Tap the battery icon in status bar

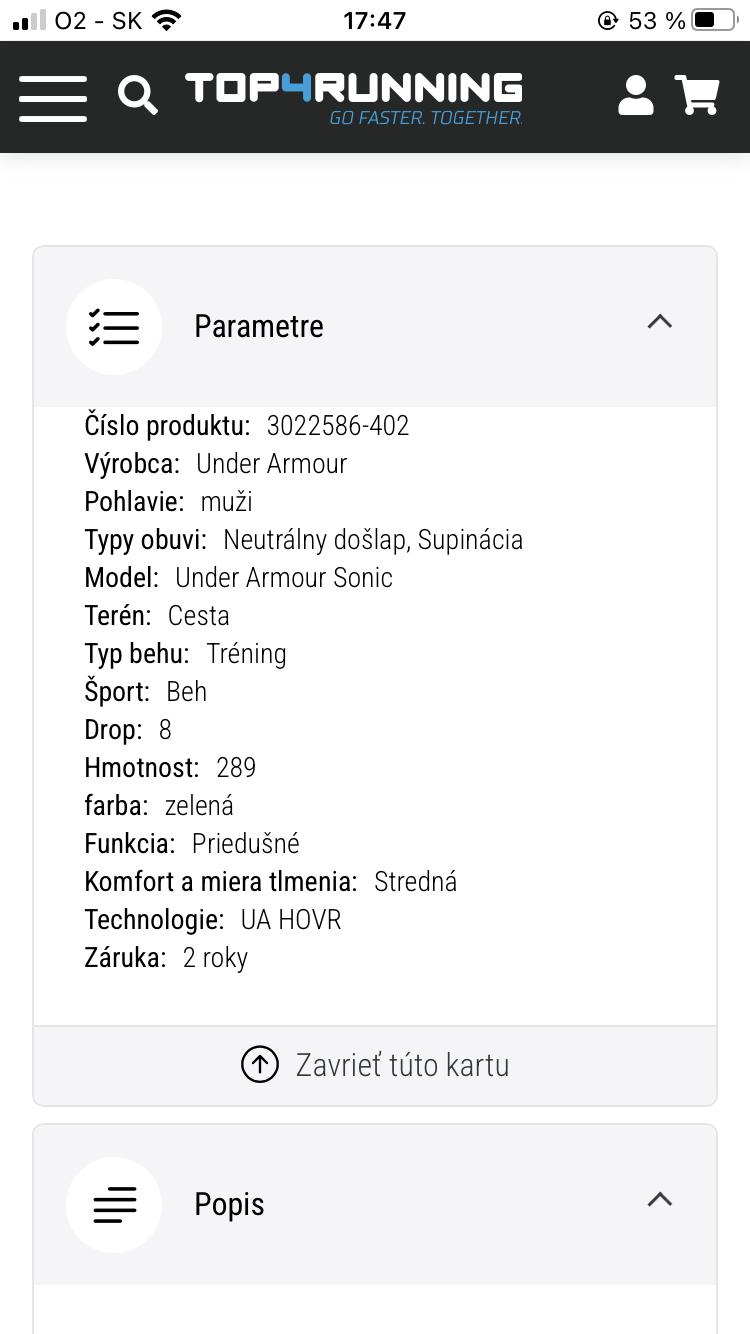coord(713,20)
